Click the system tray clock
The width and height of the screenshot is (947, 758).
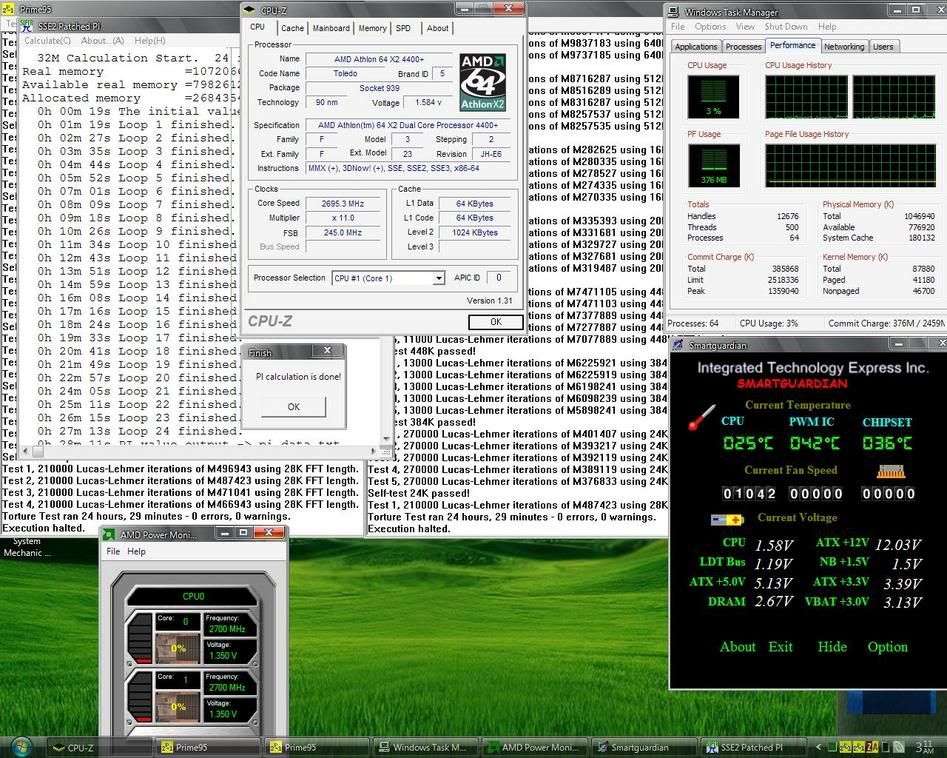tap(924, 748)
